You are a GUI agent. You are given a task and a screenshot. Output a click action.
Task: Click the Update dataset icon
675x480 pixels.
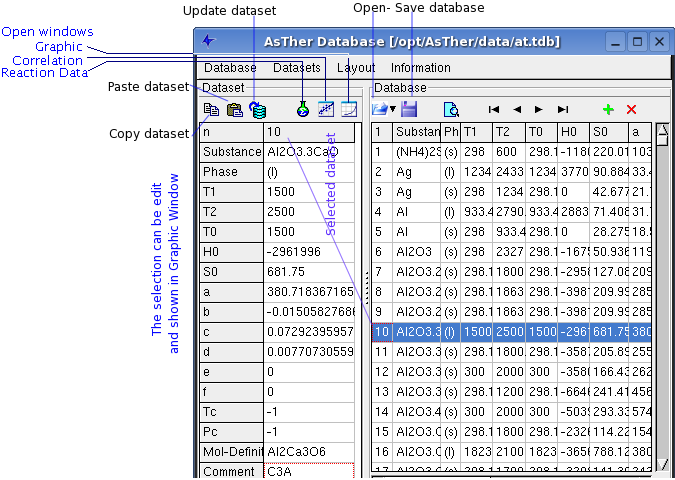(x=258, y=109)
